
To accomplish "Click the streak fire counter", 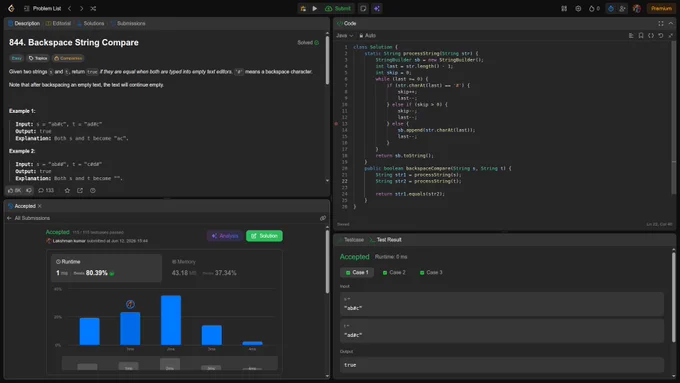I will click(594, 8).
